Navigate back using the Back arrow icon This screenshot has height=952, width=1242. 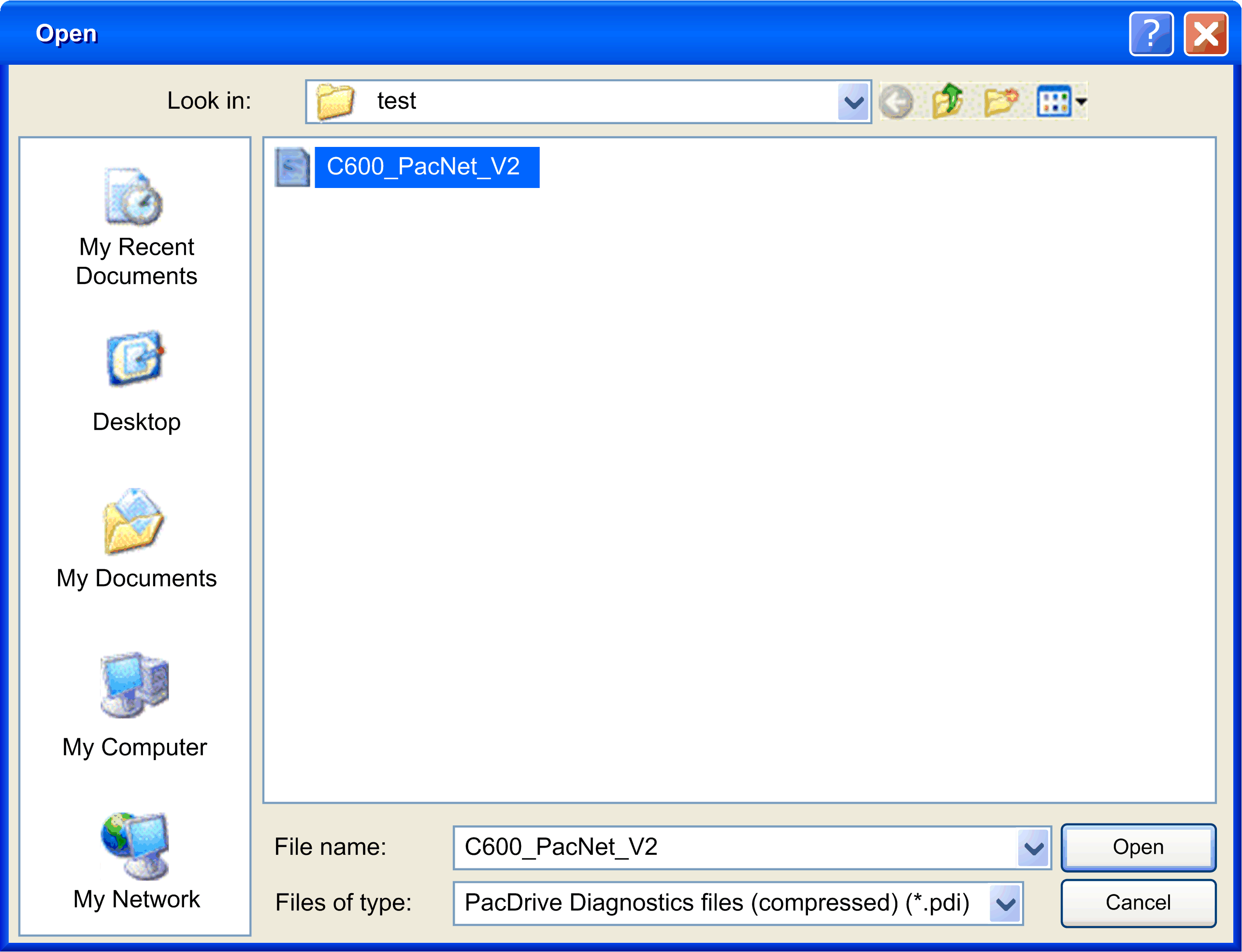(897, 101)
